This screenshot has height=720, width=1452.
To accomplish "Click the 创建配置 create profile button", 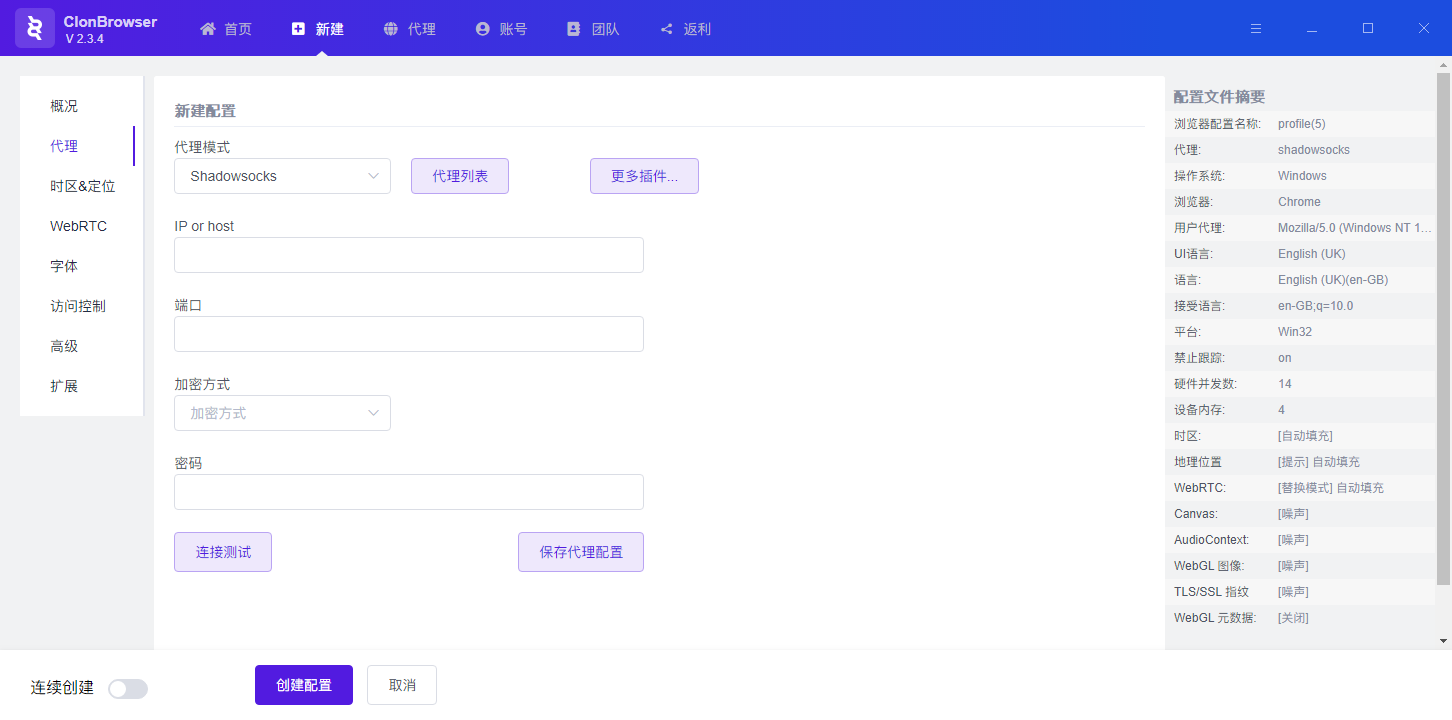I will click(303, 684).
